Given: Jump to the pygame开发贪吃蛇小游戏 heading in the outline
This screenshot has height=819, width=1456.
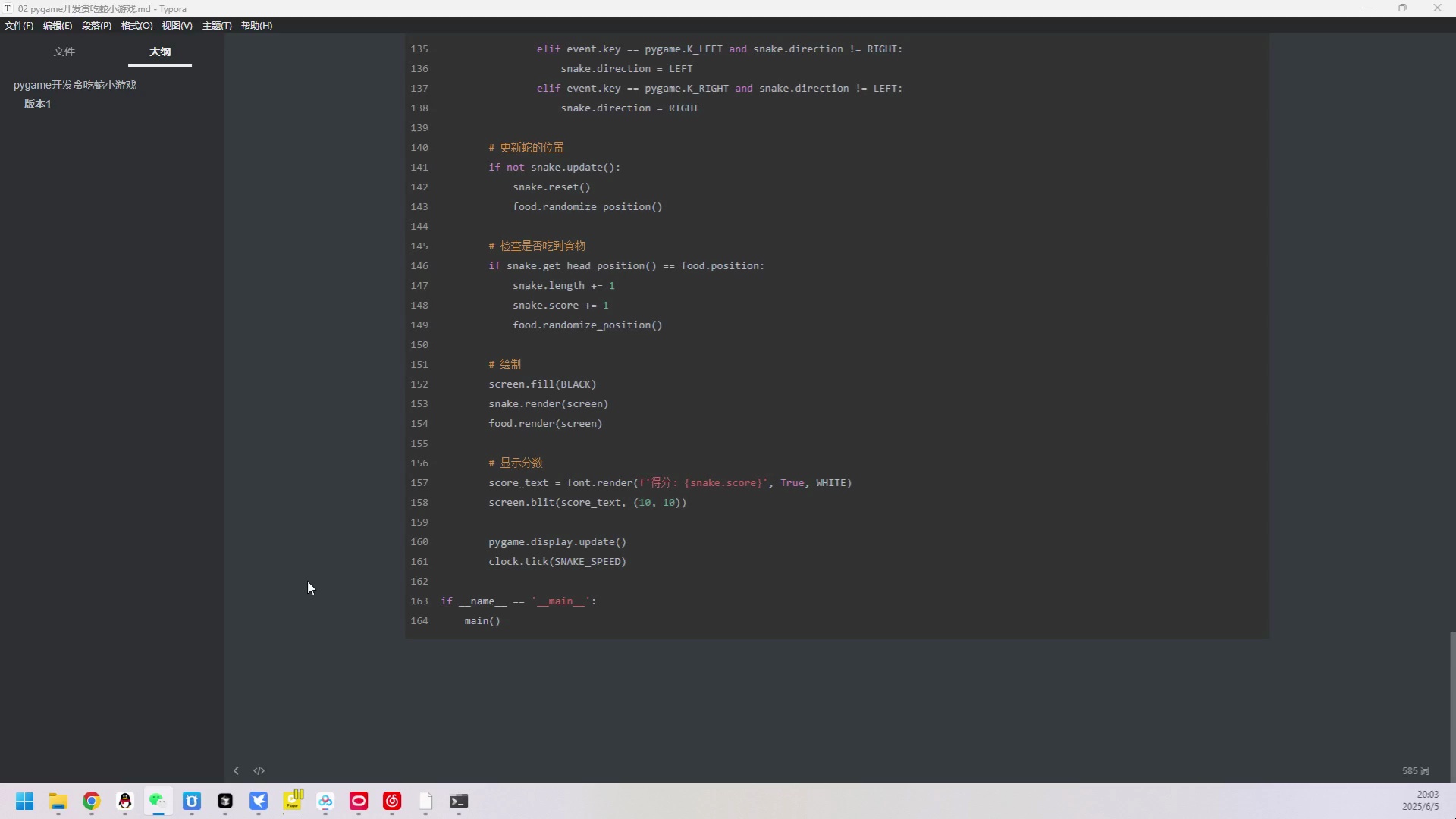Looking at the screenshot, I should [75, 85].
